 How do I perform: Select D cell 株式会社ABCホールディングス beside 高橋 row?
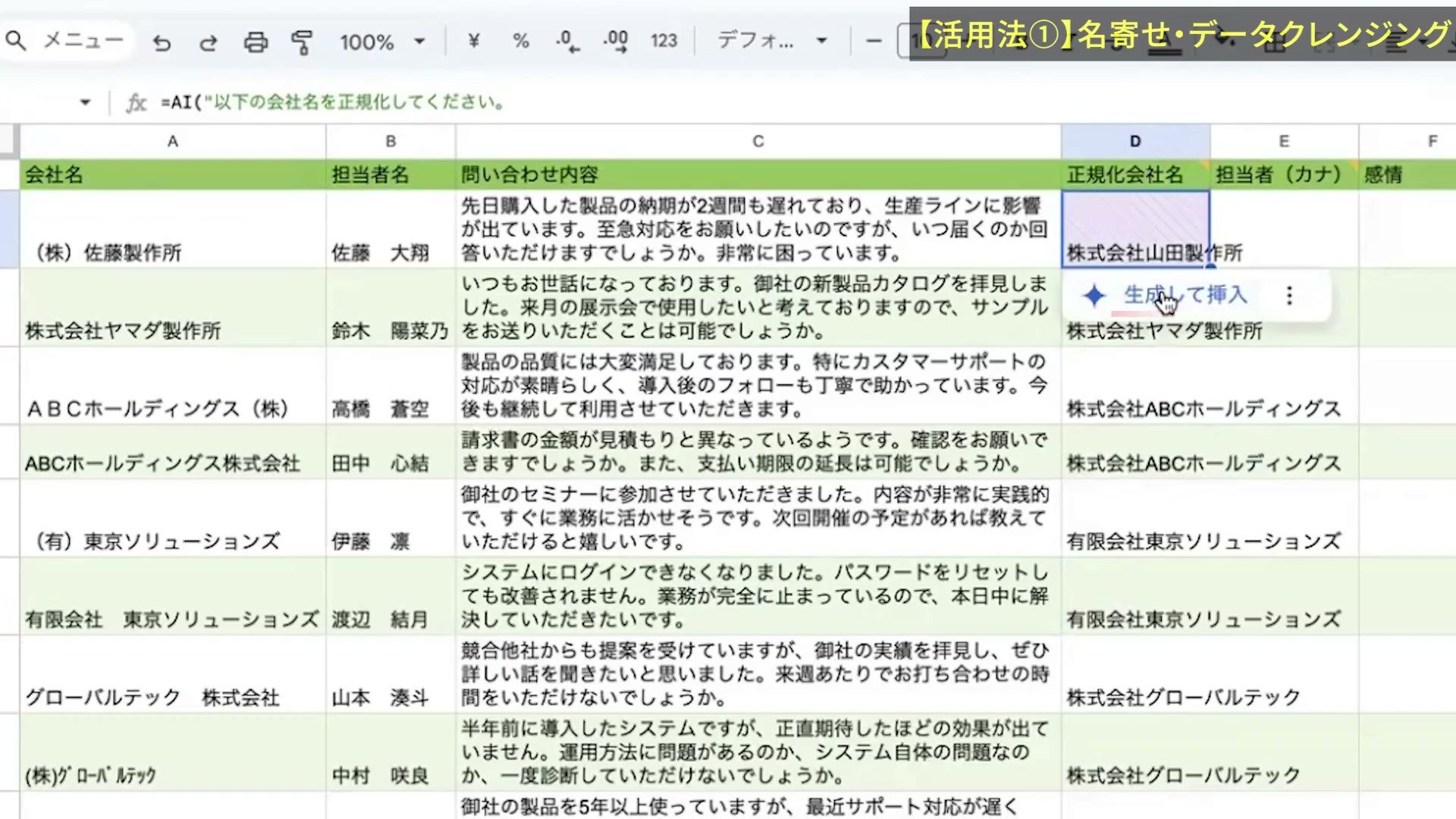[1135, 385]
